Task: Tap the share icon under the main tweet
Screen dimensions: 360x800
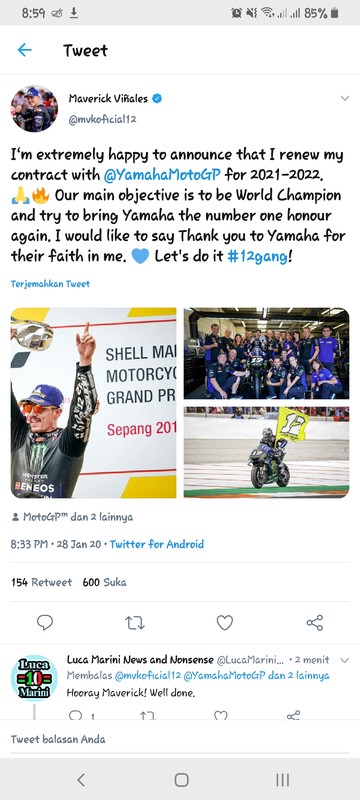Action: pyautogui.click(x=315, y=622)
